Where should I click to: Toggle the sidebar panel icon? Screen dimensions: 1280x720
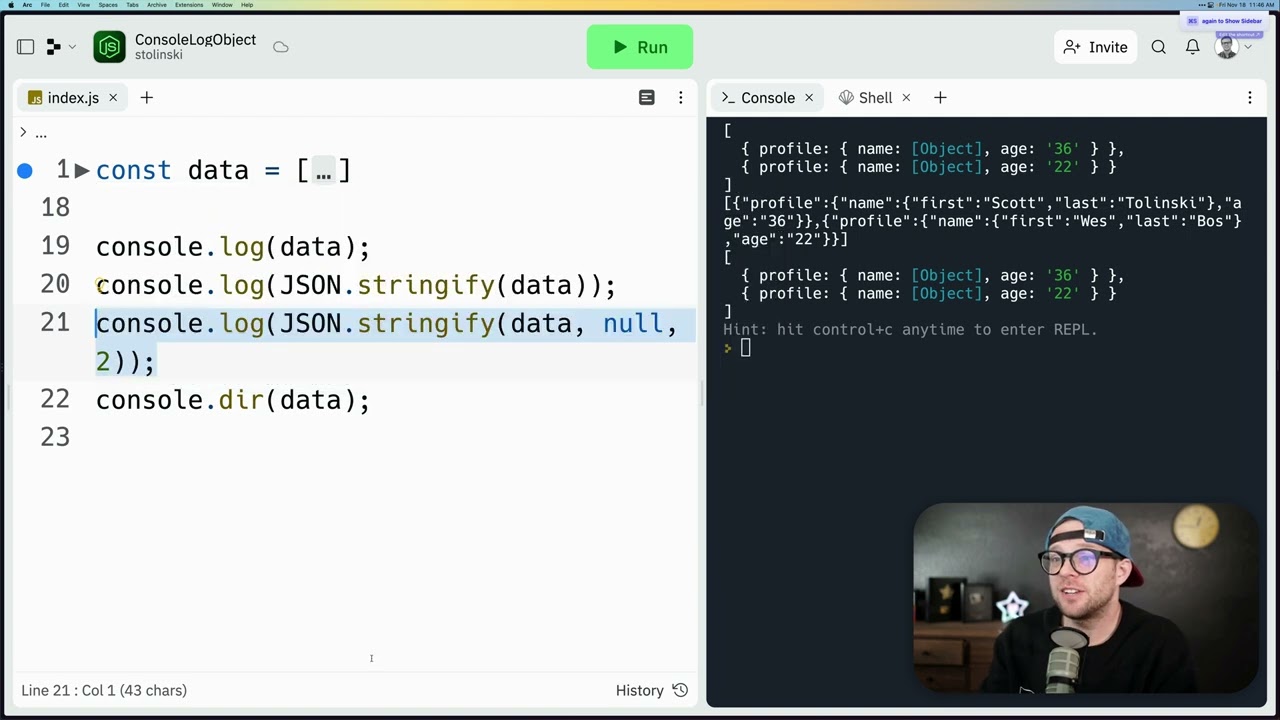click(x=26, y=47)
